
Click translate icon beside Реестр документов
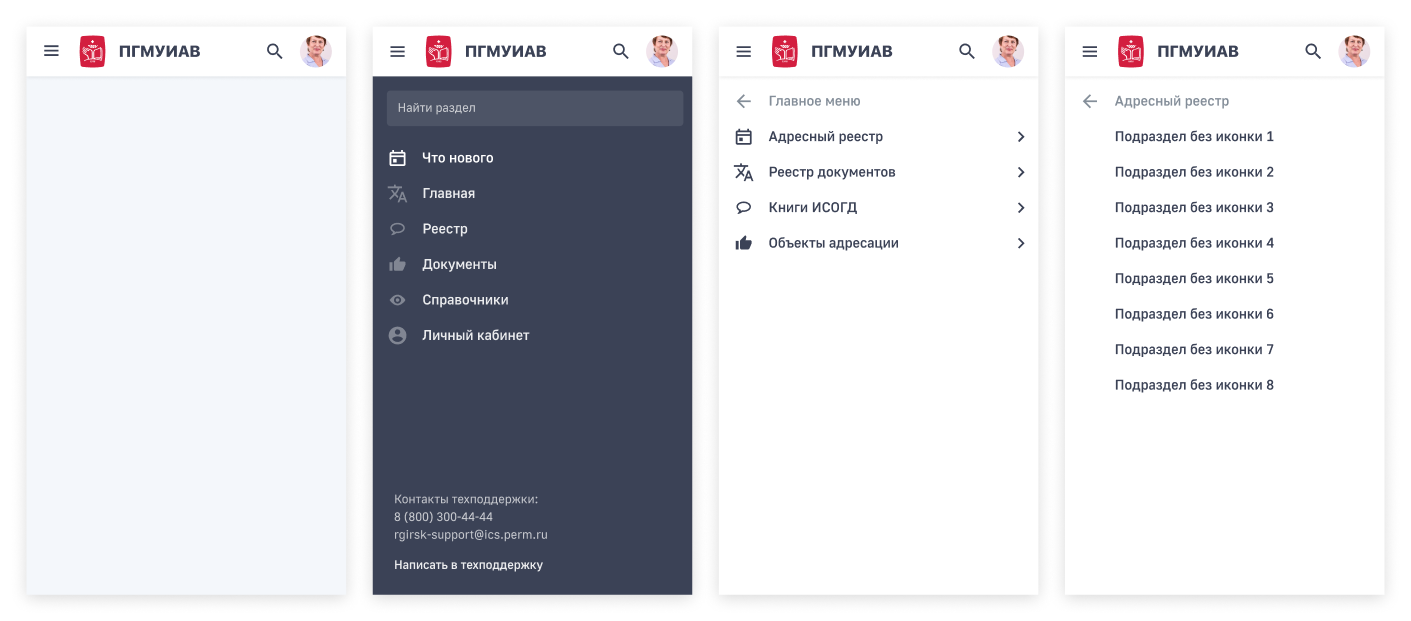(x=743, y=172)
